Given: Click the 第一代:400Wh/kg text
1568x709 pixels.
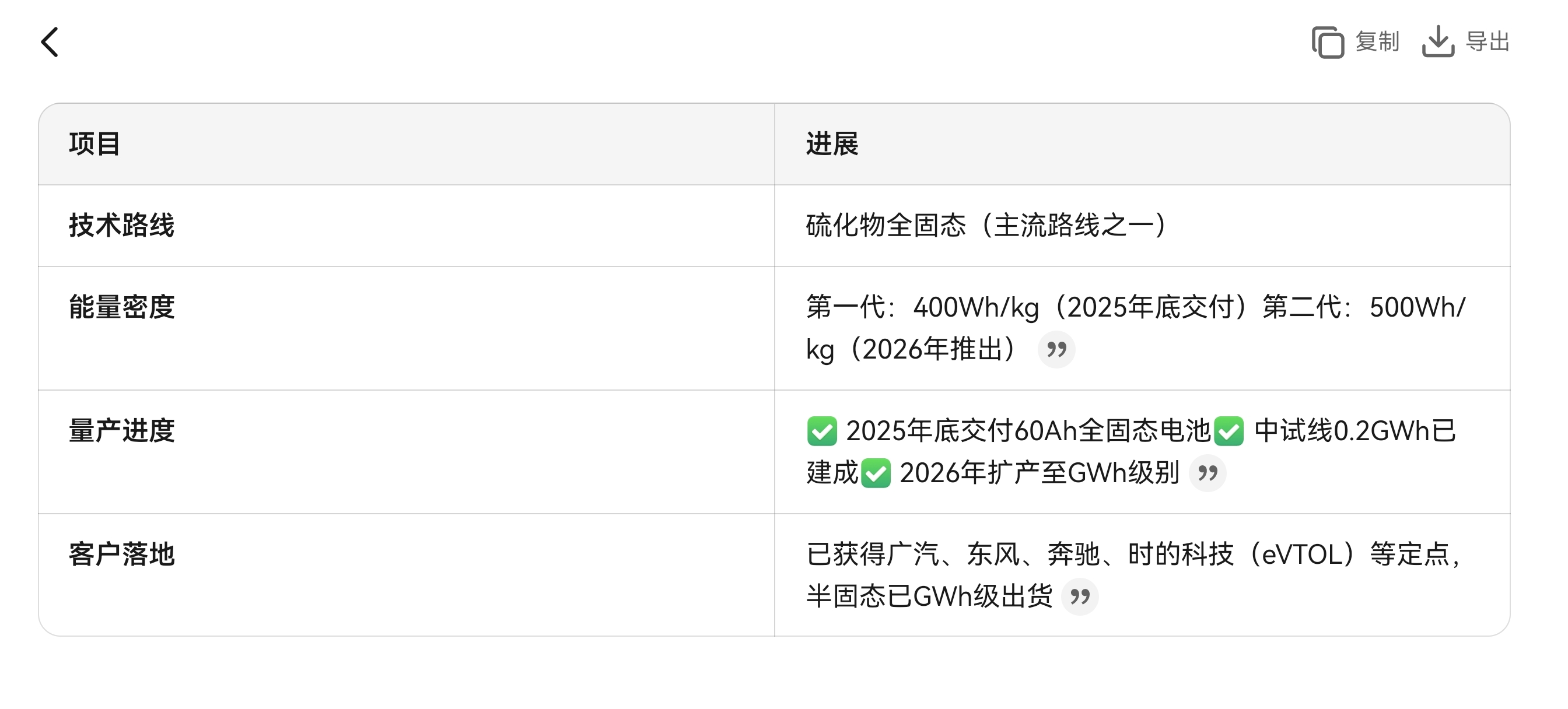Looking at the screenshot, I should coord(923,307).
